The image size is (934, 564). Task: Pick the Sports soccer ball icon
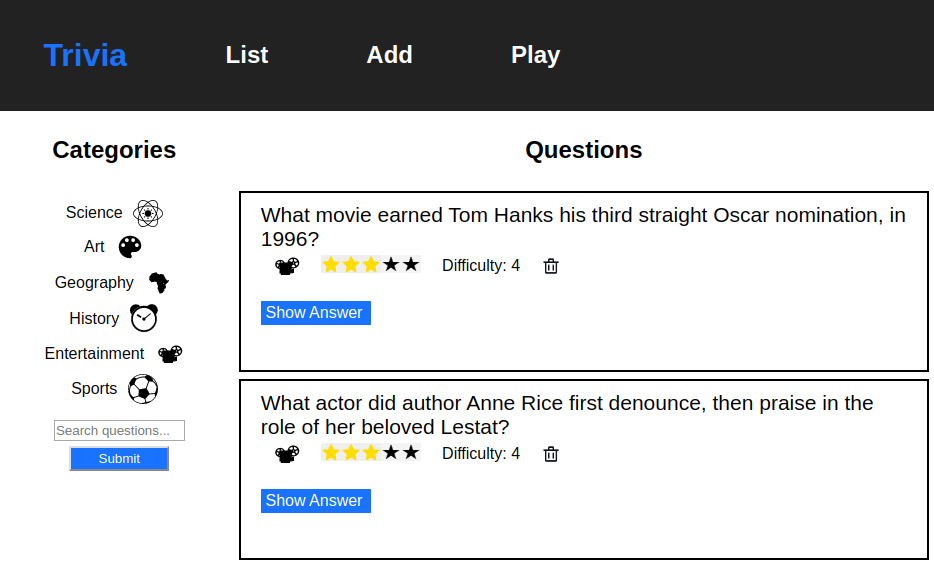point(143,389)
